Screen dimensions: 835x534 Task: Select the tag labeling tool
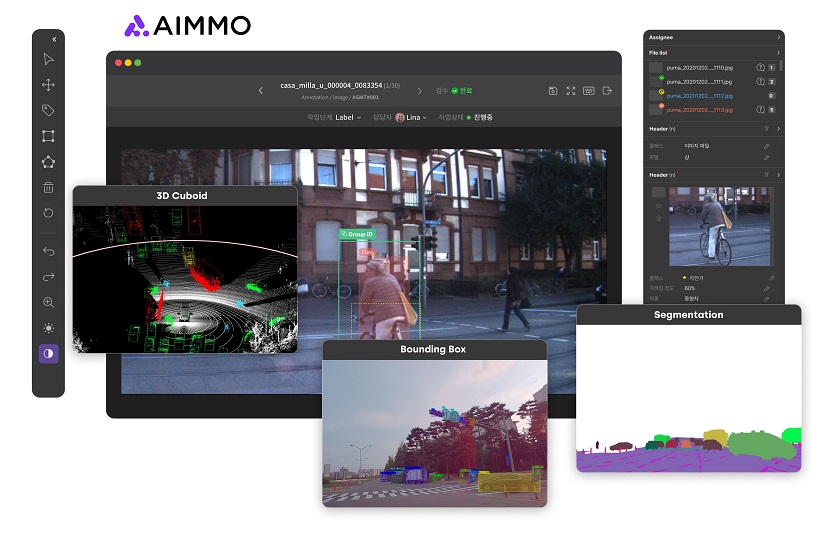click(48, 110)
